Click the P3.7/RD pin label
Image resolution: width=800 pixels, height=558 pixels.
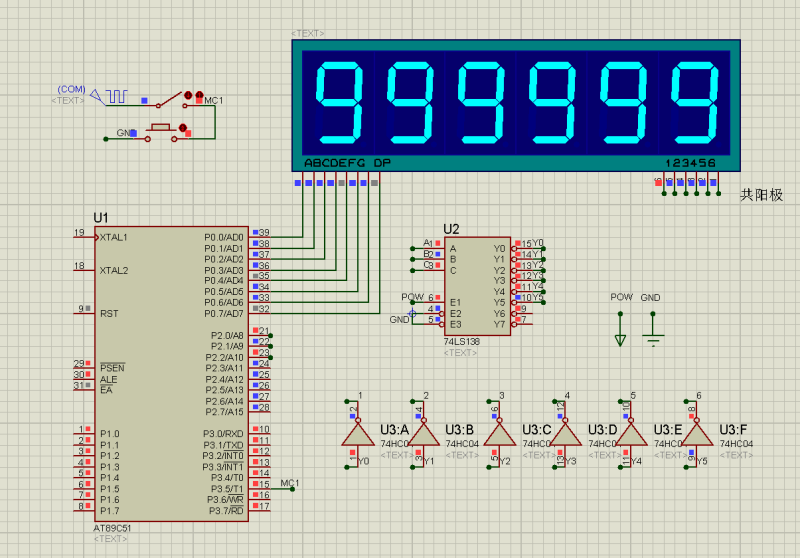226,511
